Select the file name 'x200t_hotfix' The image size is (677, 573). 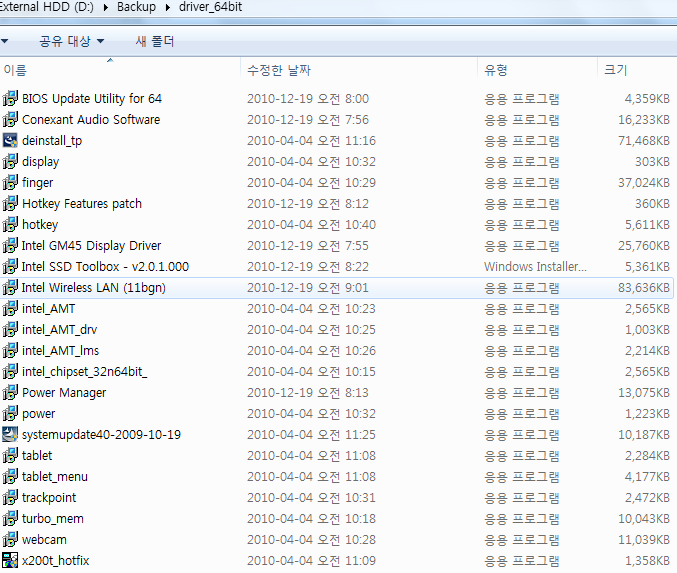[x=56, y=560]
